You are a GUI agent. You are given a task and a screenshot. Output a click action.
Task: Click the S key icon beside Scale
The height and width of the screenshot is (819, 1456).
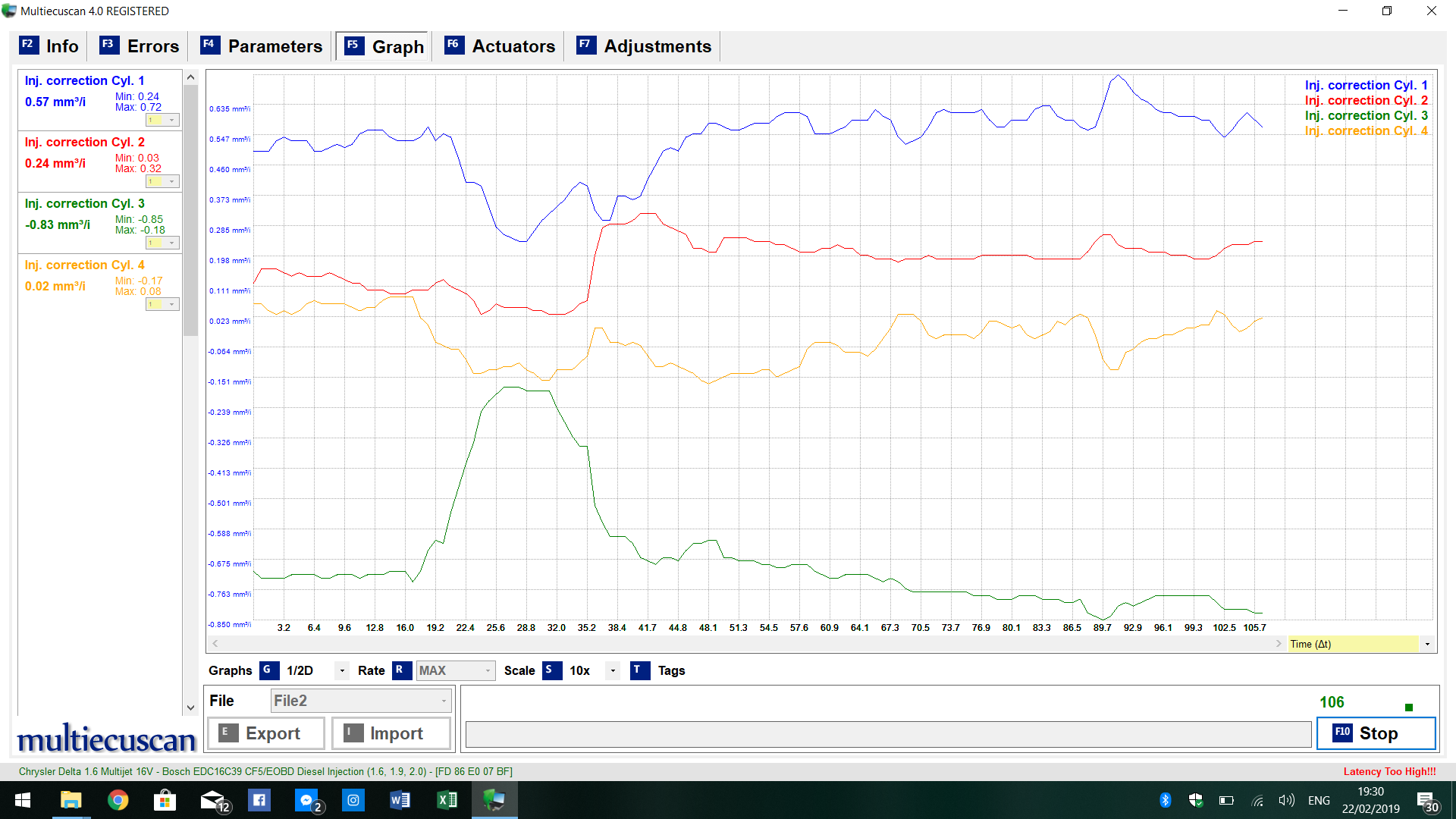(x=551, y=670)
